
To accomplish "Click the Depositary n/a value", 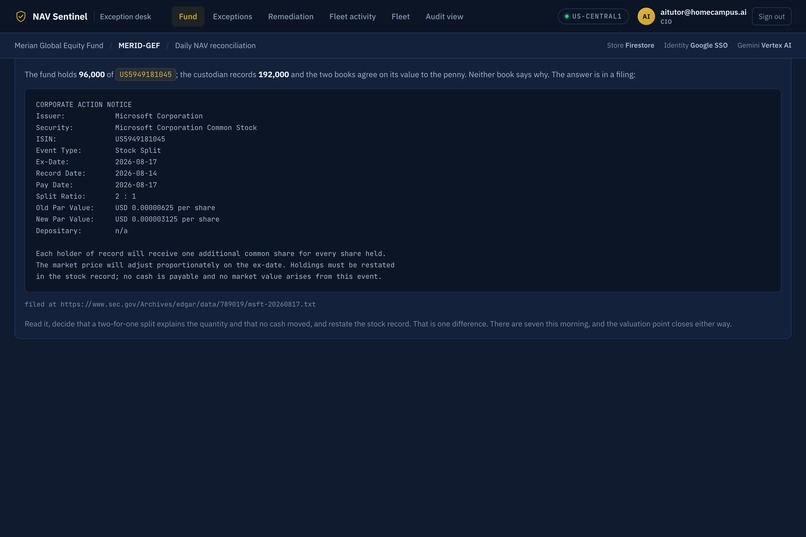I will (121, 231).
